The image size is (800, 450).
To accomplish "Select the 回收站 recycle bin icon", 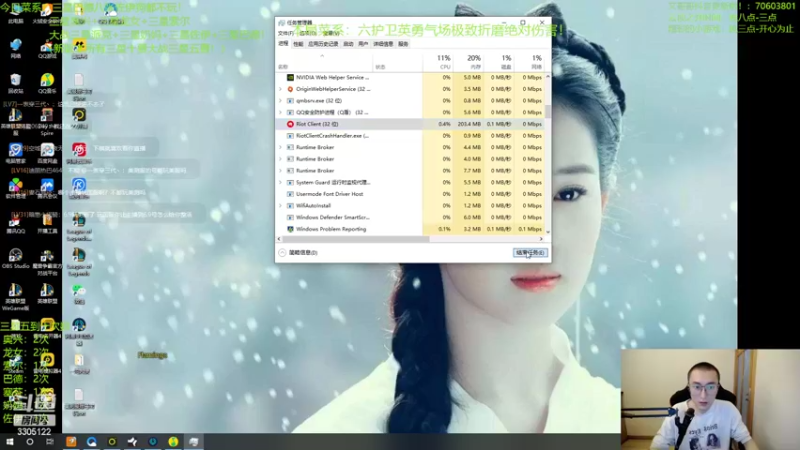I will tap(16, 83).
